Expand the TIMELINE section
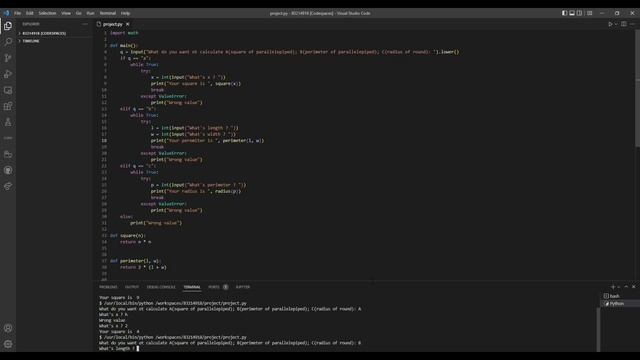This screenshot has width=640, height=360. [31, 41]
